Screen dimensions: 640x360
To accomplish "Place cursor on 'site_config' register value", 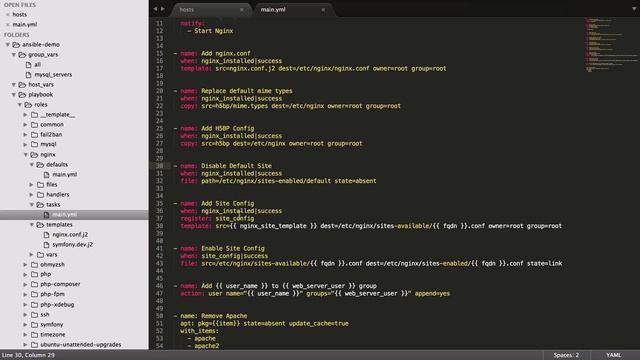I will pos(234,218).
